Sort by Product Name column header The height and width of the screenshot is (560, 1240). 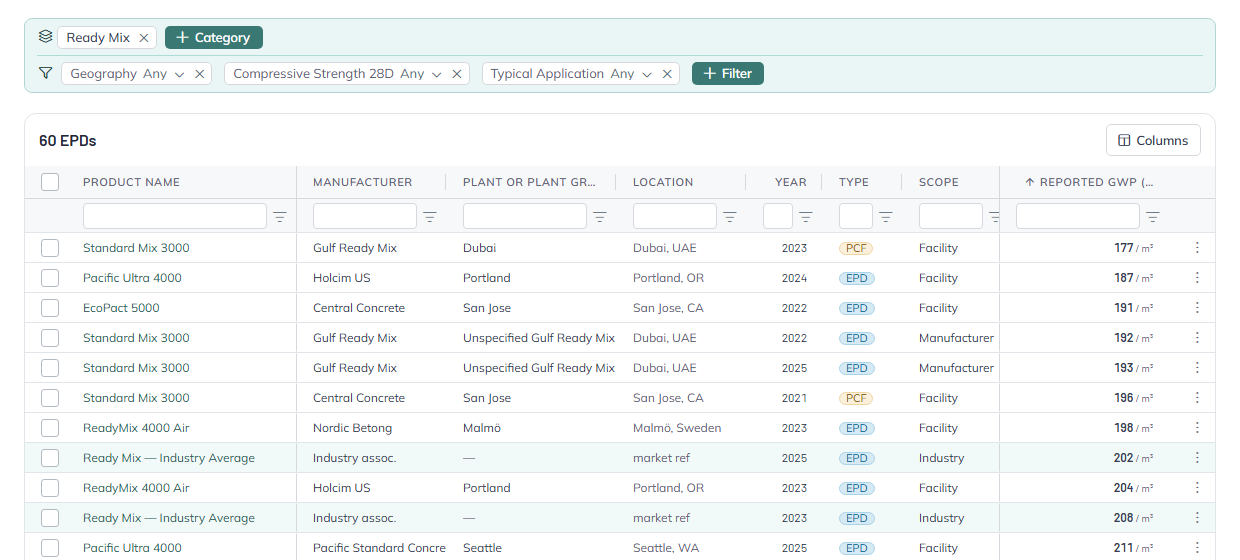[131, 182]
